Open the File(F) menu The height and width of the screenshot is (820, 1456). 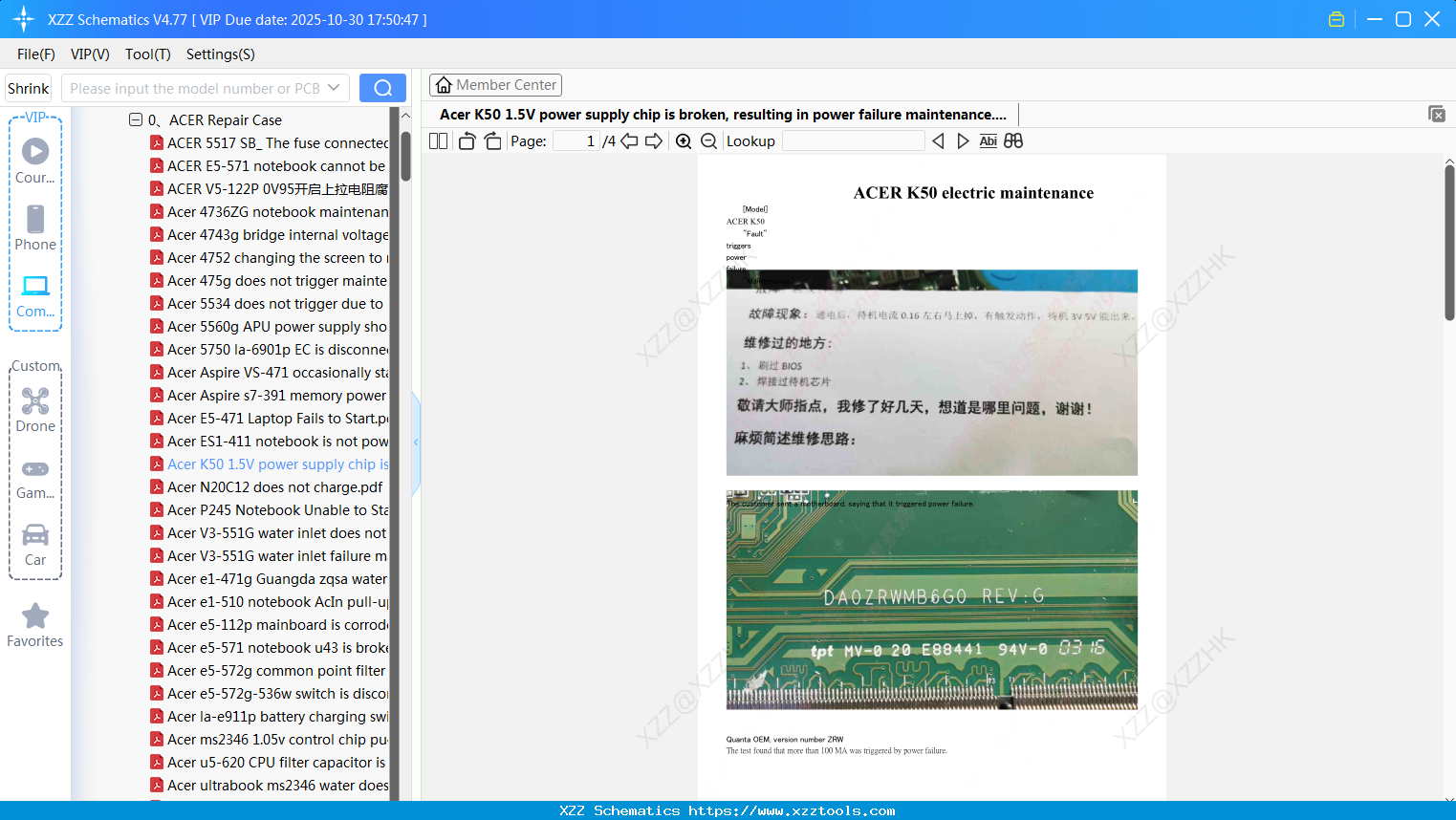[36, 54]
